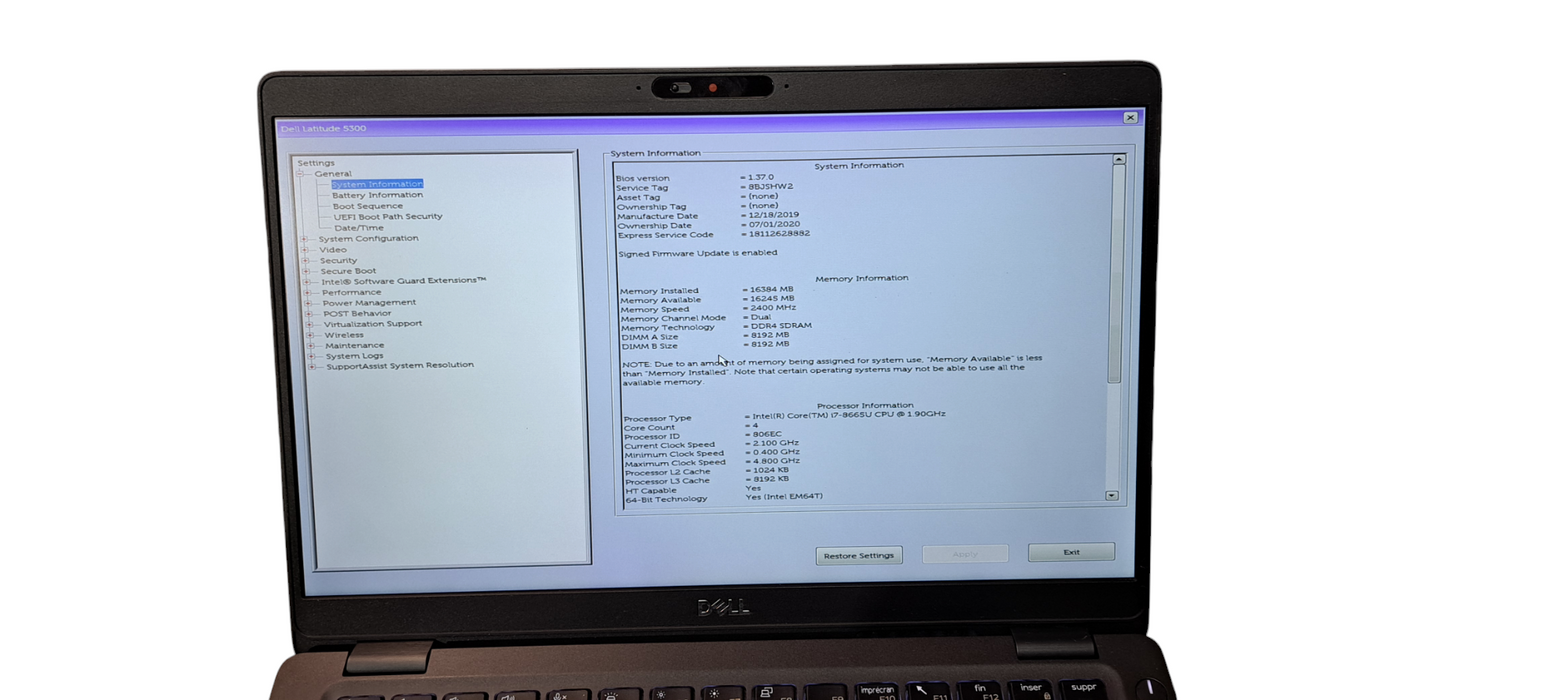Open UEFI Boot Path Security
The height and width of the screenshot is (700, 1554).
point(388,216)
